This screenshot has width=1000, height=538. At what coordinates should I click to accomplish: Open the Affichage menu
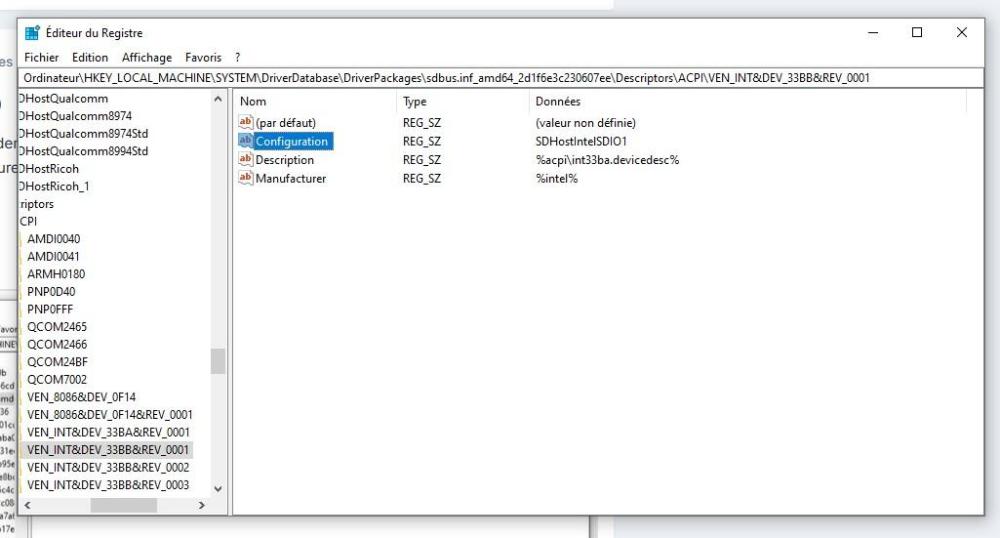coord(147,57)
